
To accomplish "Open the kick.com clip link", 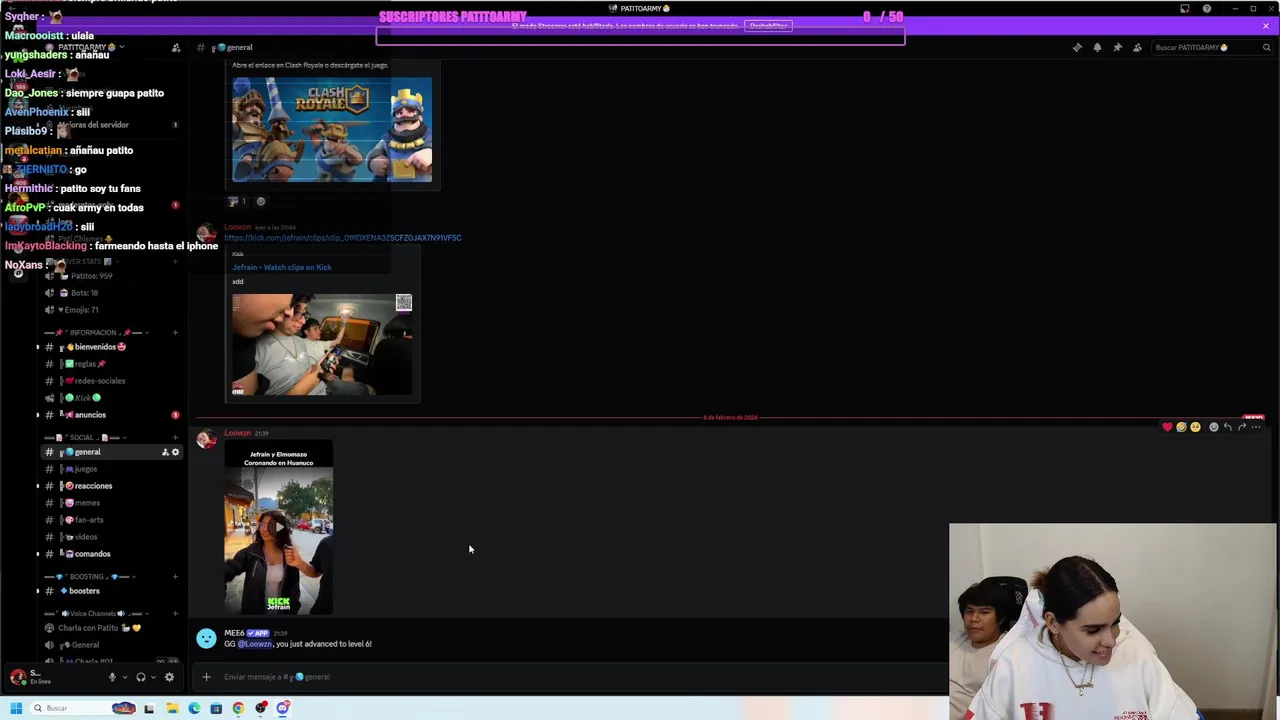I will pos(343,238).
